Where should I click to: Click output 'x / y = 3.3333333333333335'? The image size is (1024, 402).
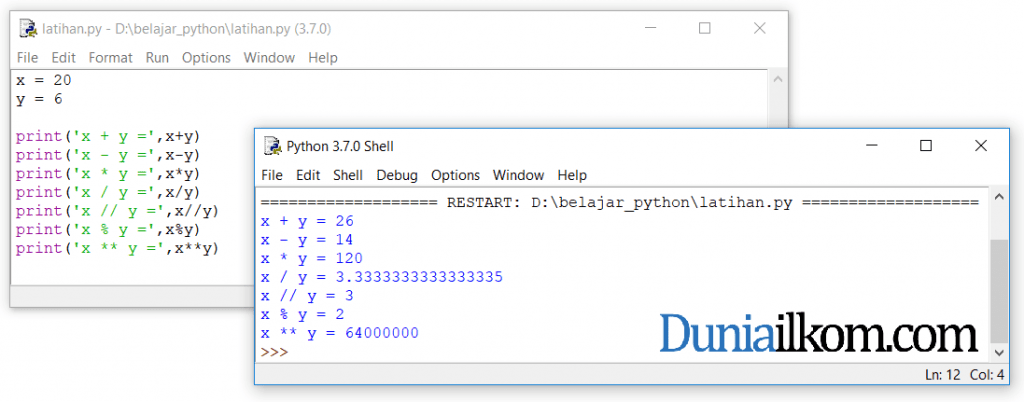pyautogui.click(x=381, y=277)
